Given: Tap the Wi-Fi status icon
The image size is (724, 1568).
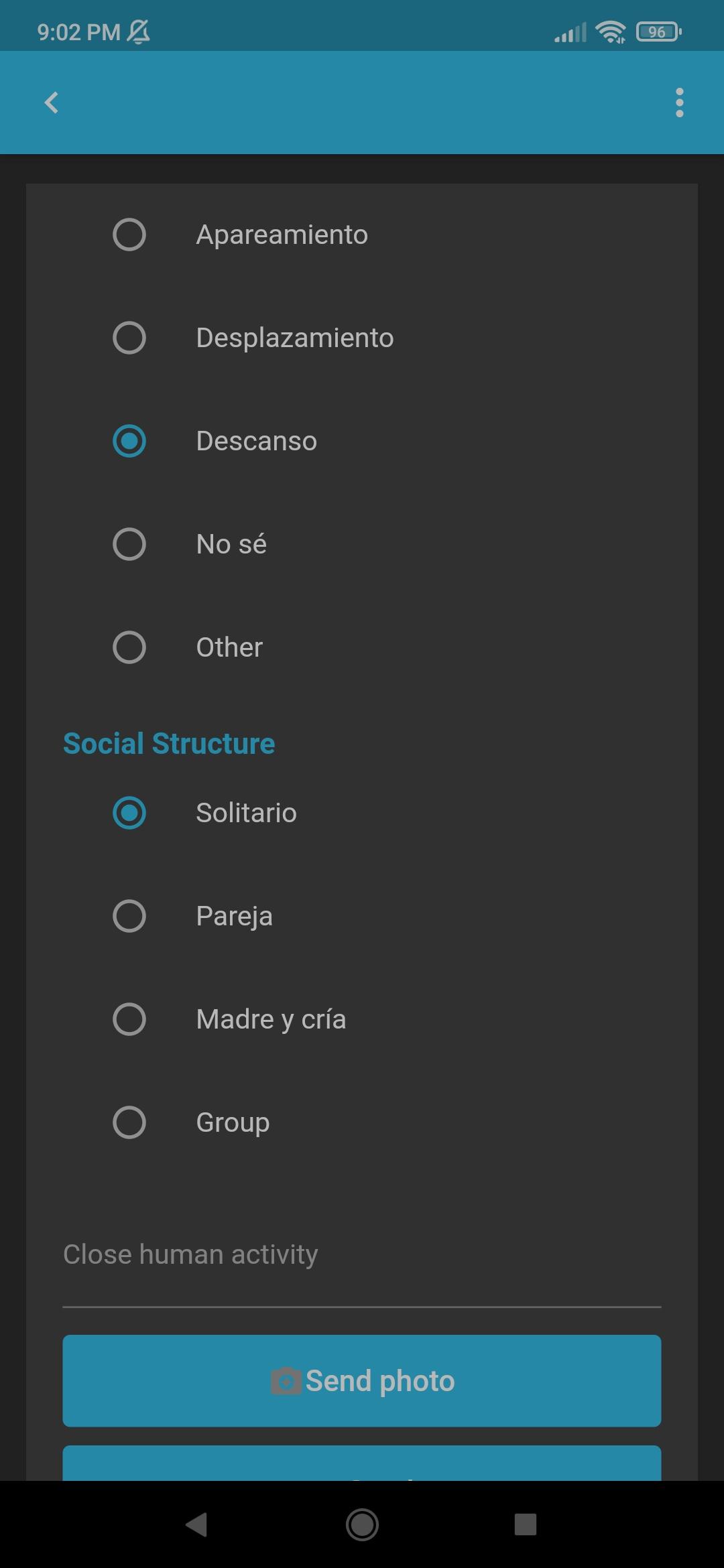Looking at the screenshot, I should [x=610, y=31].
